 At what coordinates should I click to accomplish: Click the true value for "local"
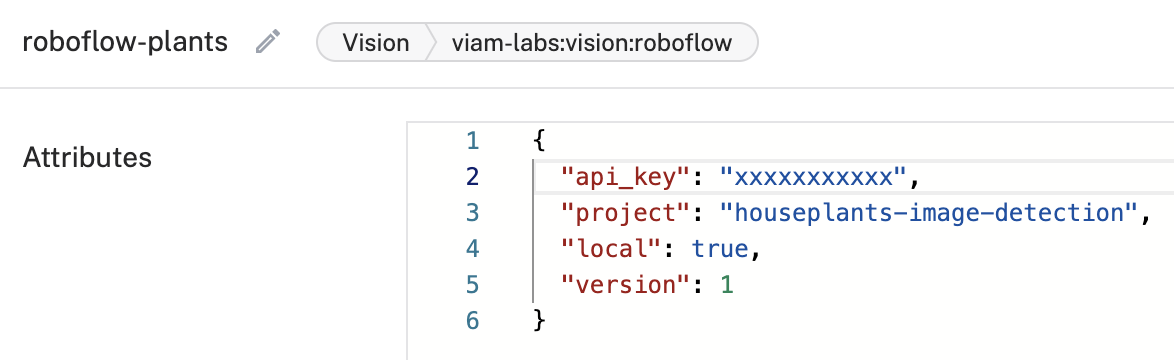click(x=720, y=249)
